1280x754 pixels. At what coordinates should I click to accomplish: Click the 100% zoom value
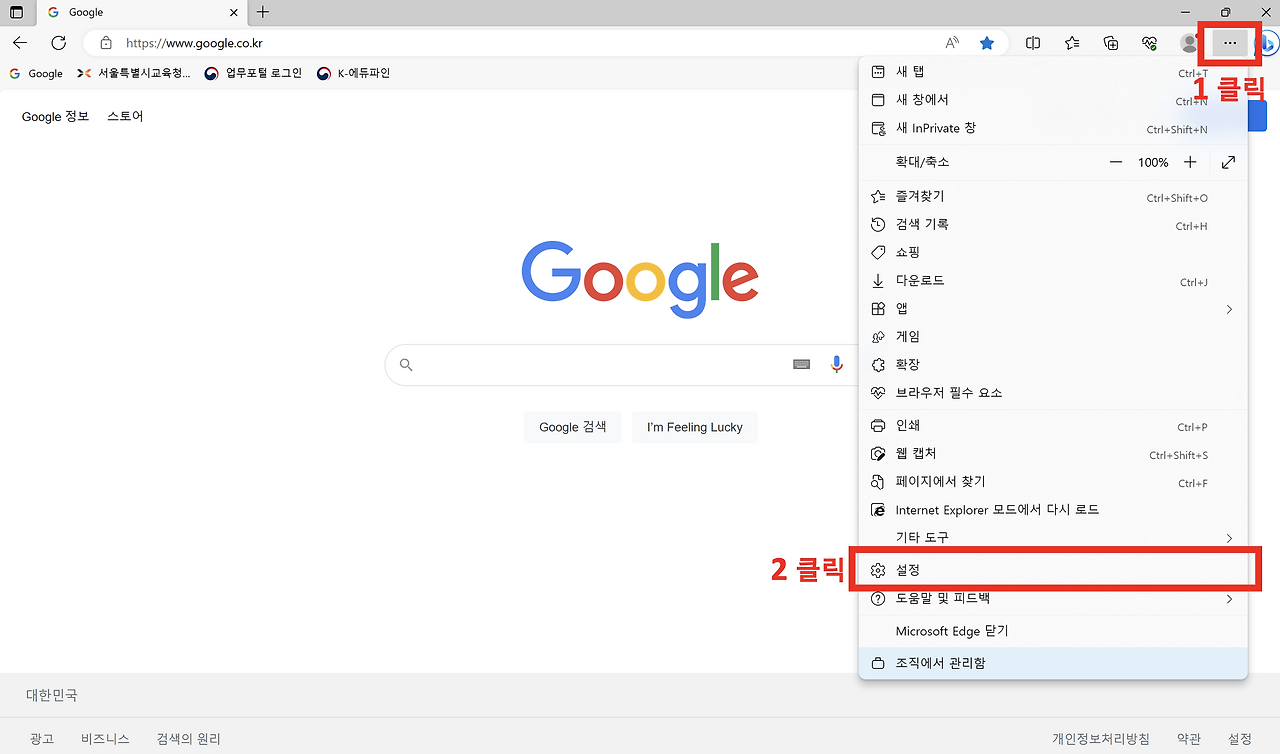click(1153, 162)
